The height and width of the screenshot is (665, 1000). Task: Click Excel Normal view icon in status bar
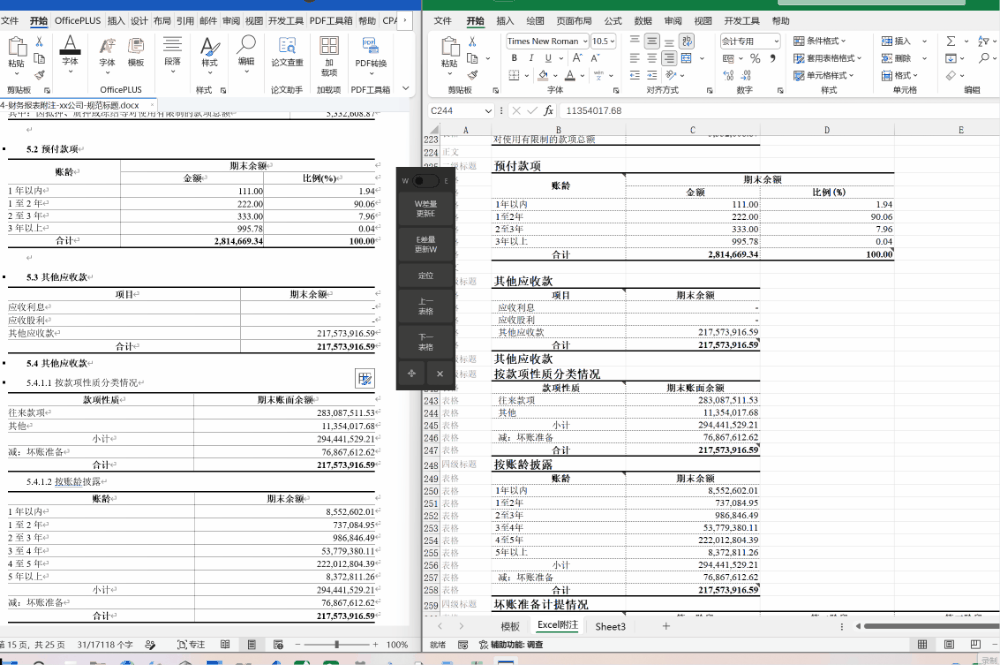922,645
